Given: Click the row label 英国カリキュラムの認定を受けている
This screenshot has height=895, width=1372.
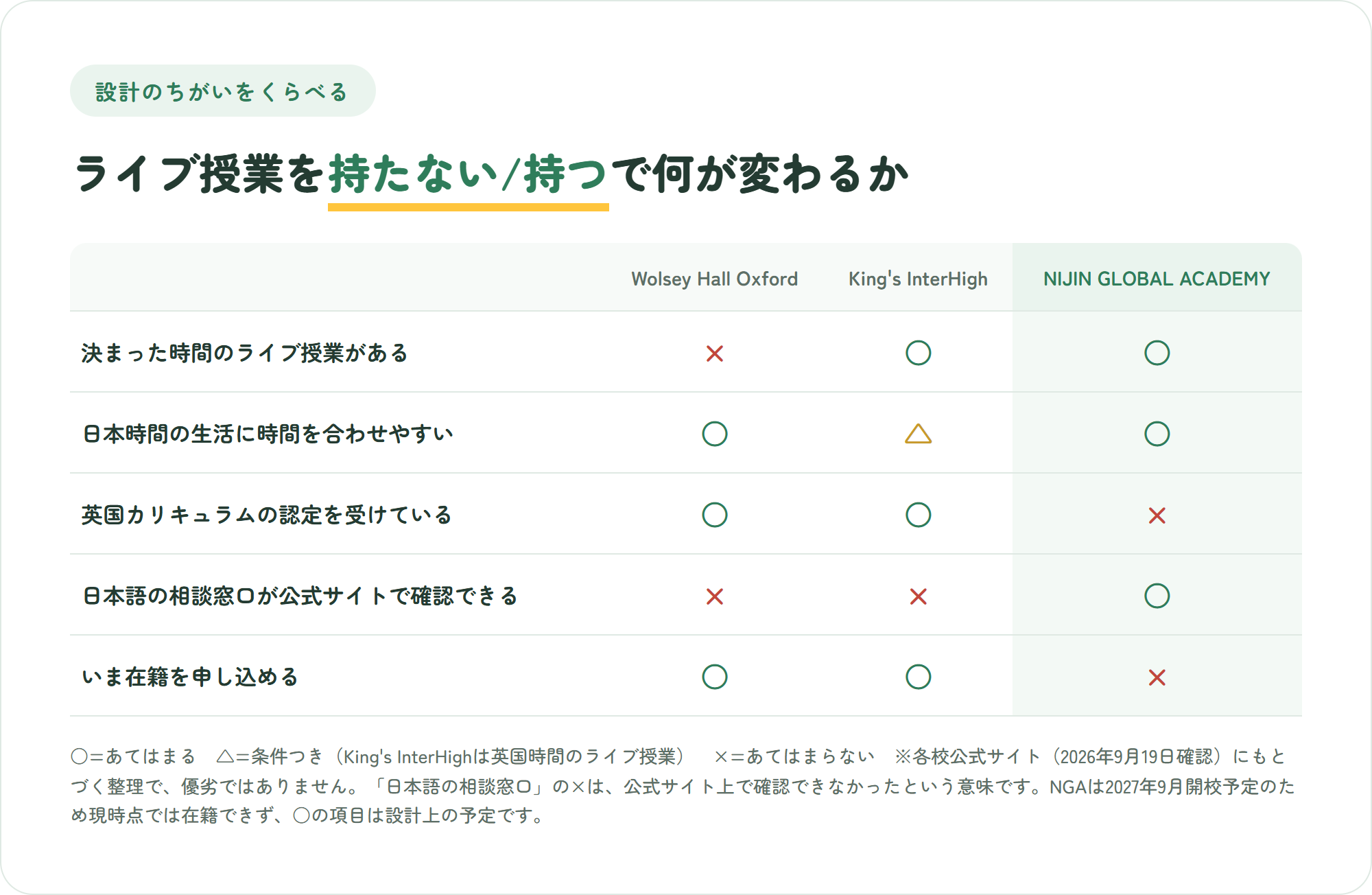Looking at the screenshot, I should click(x=267, y=515).
